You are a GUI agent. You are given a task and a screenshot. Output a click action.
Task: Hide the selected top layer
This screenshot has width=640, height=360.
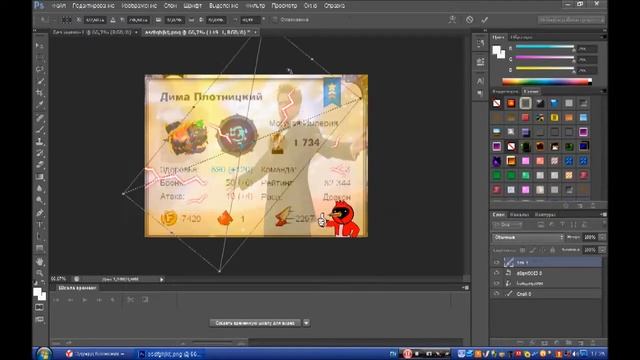(496, 262)
